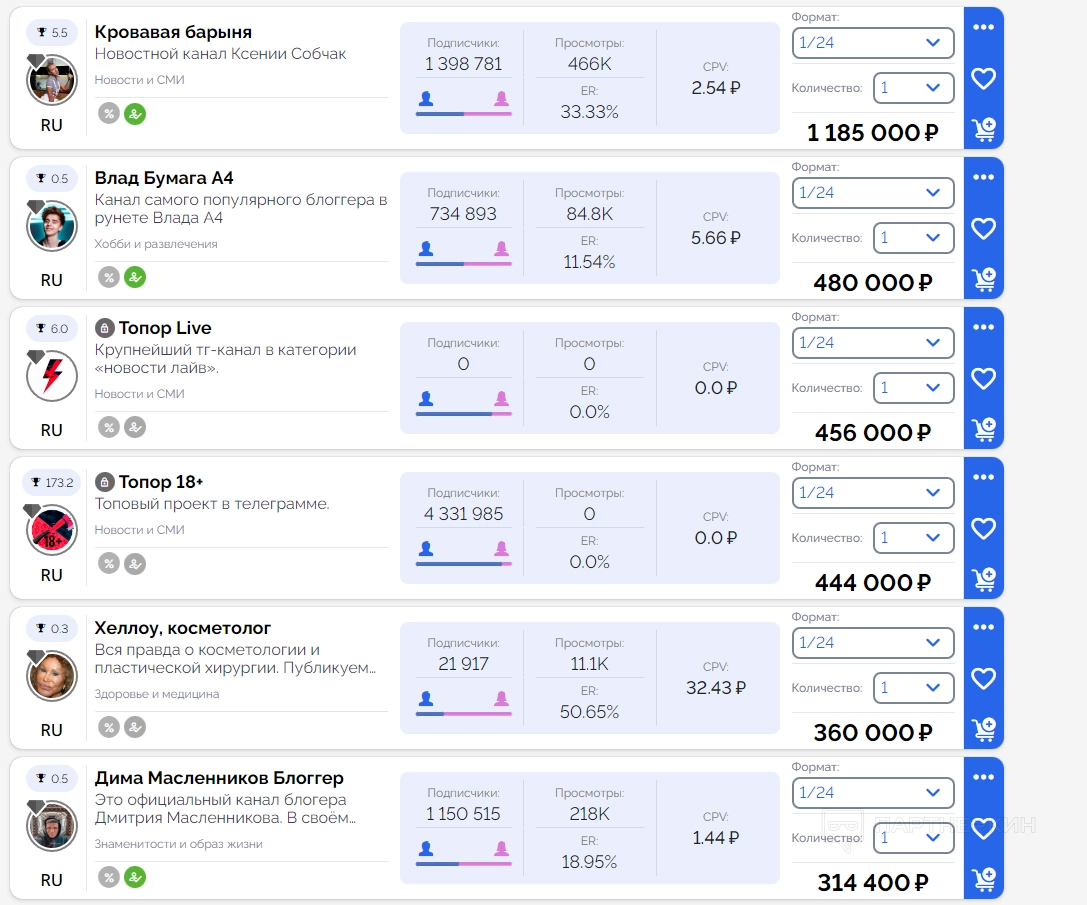This screenshot has width=1087, height=905.
Task: Toggle favorite heart for Топор 18+
Action: 983,529
